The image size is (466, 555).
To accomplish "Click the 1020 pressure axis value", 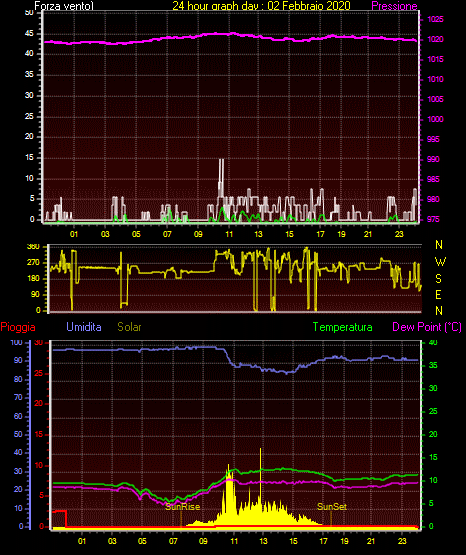I will 435,39.
